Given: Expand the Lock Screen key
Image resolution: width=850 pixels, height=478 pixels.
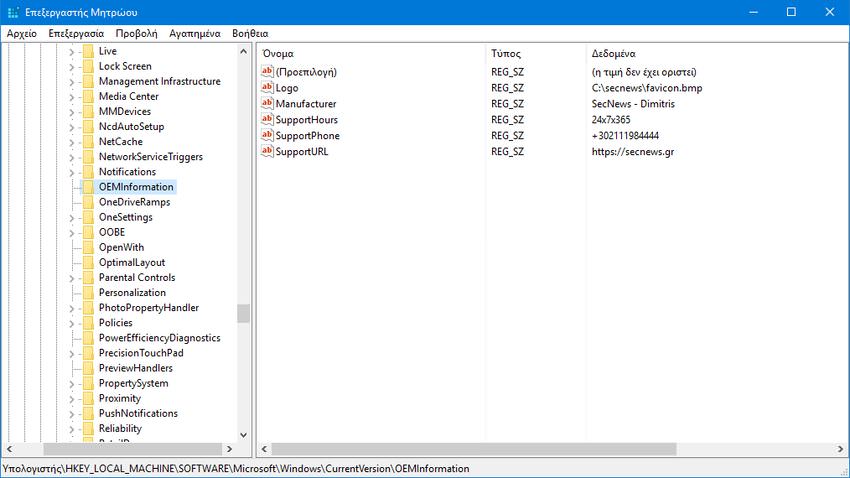Looking at the screenshot, I should point(72,67).
